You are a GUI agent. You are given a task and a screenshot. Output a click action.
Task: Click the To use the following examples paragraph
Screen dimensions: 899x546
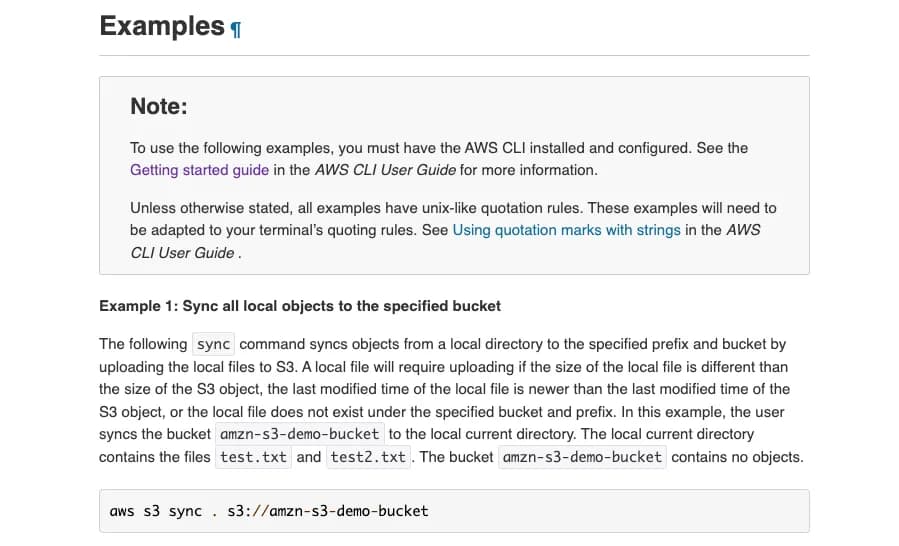(x=439, y=159)
